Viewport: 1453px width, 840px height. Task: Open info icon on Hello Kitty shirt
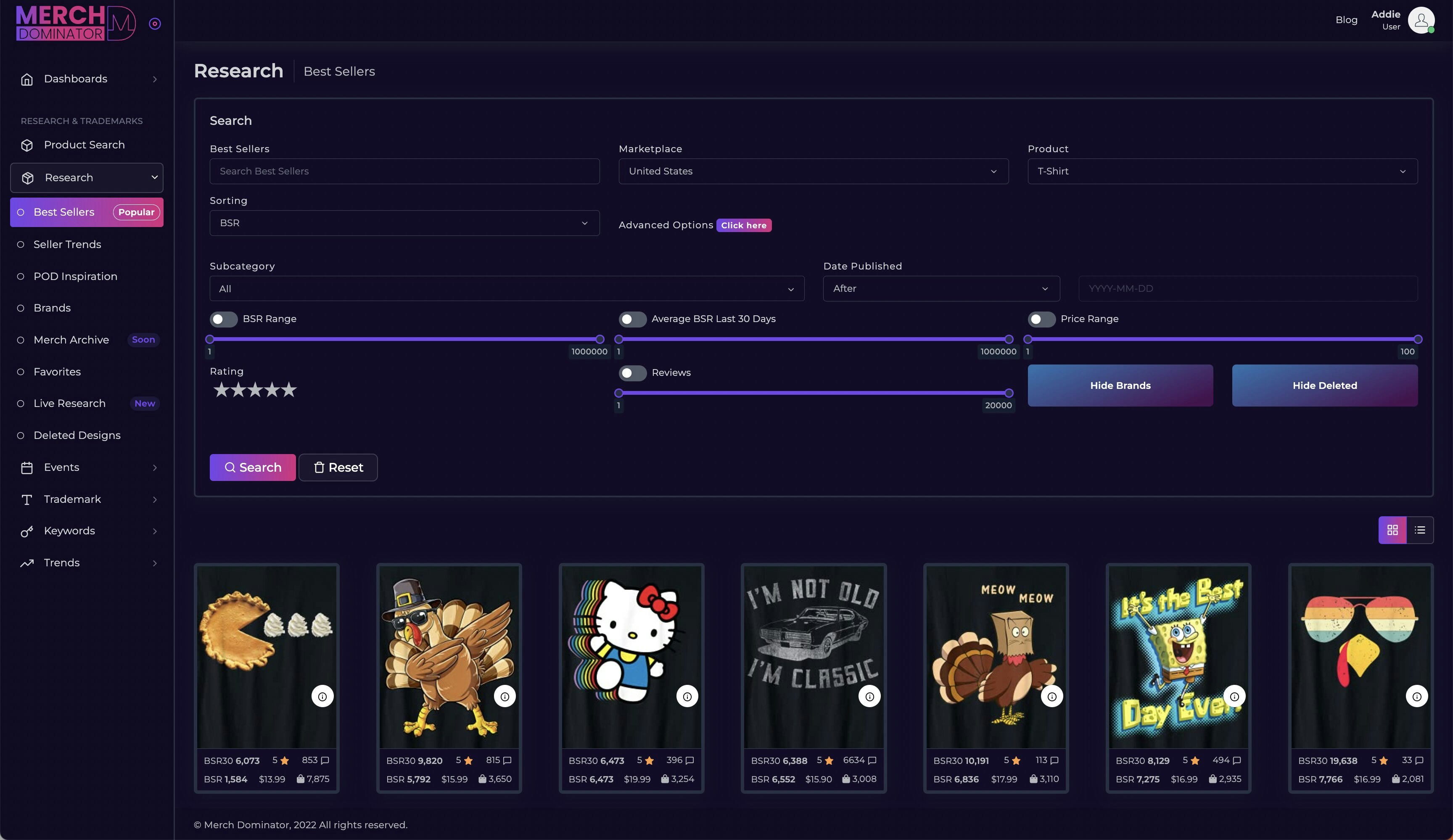coord(687,697)
